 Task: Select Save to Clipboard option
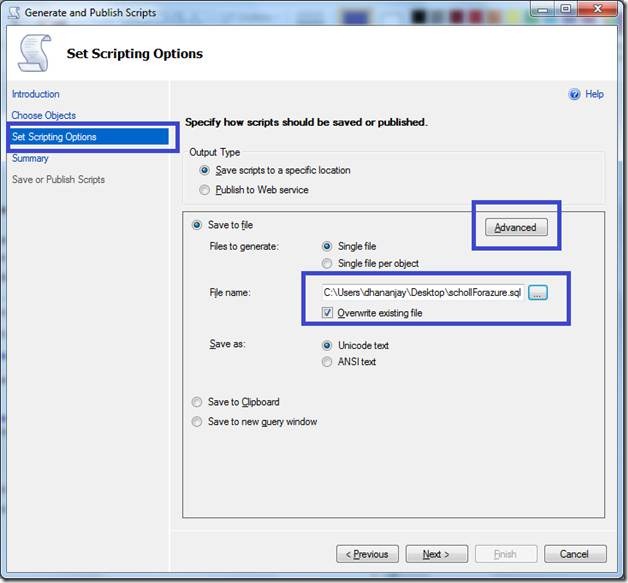click(x=197, y=402)
